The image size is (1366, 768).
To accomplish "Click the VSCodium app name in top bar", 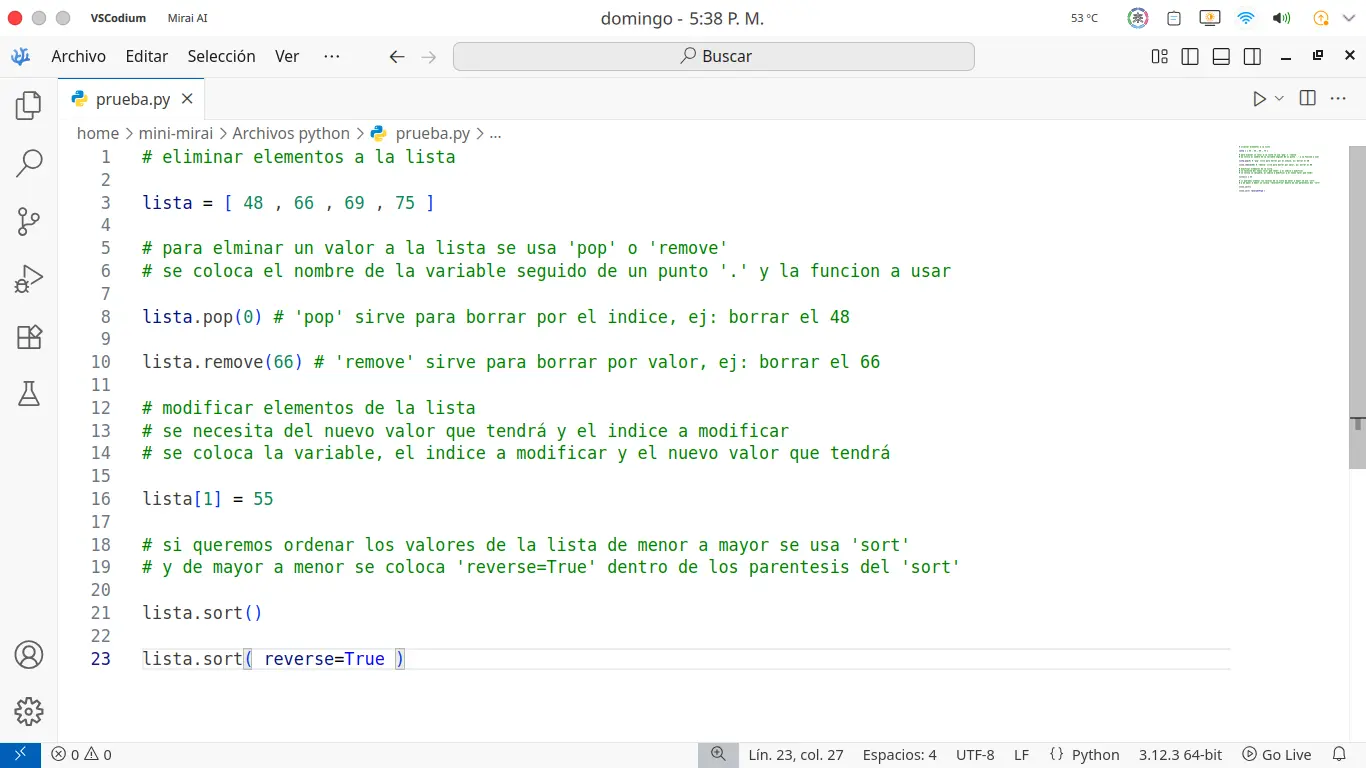I will [118, 18].
